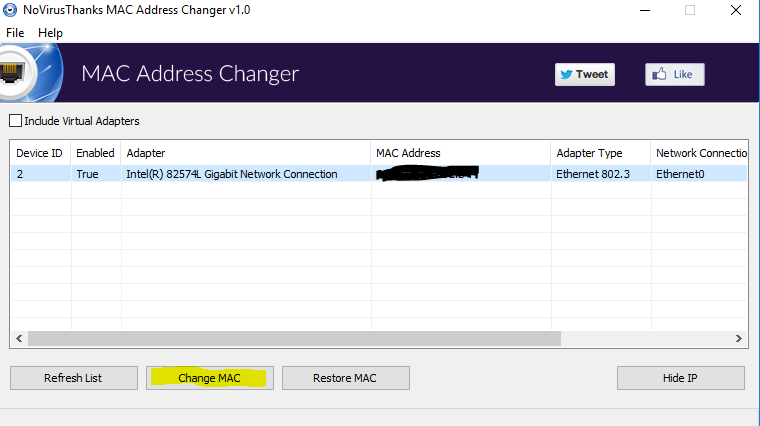Click the Hide IP button
The width and height of the screenshot is (760, 426).
pyautogui.click(x=681, y=378)
